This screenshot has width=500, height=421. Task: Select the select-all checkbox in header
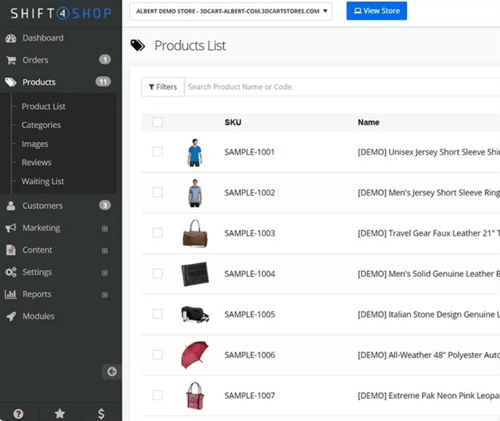[158, 122]
